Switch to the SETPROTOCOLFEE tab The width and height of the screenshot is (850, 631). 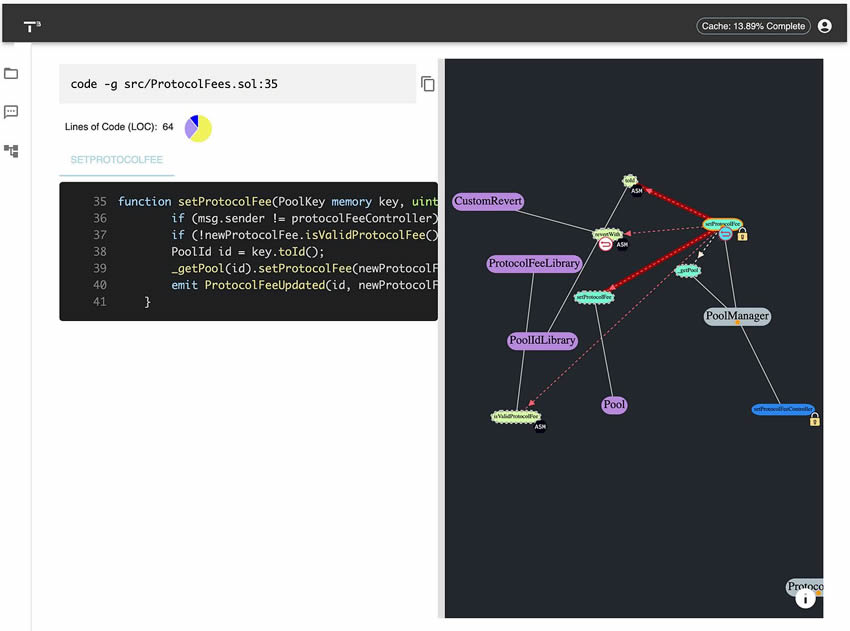pos(117,160)
